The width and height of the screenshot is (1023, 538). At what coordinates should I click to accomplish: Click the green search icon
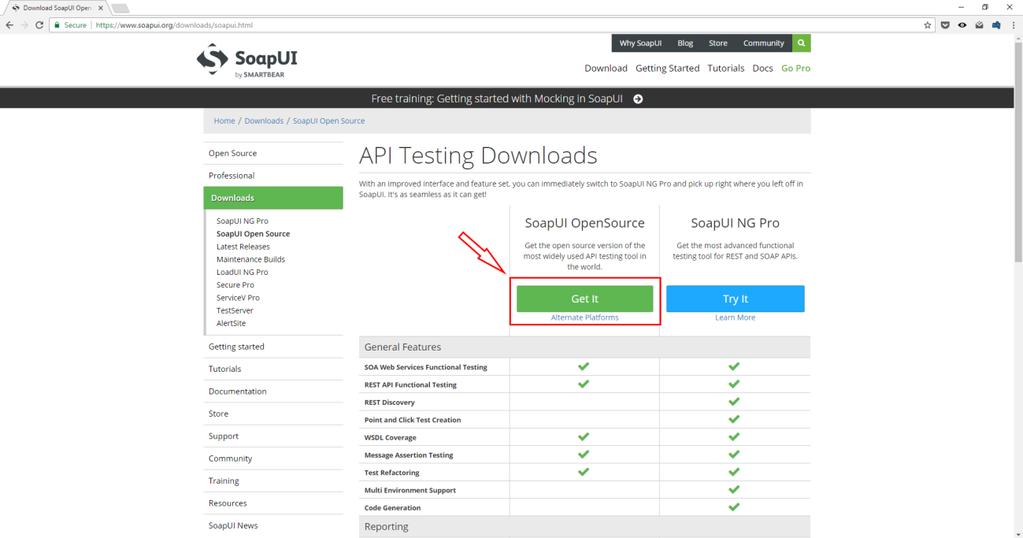tap(801, 43)
